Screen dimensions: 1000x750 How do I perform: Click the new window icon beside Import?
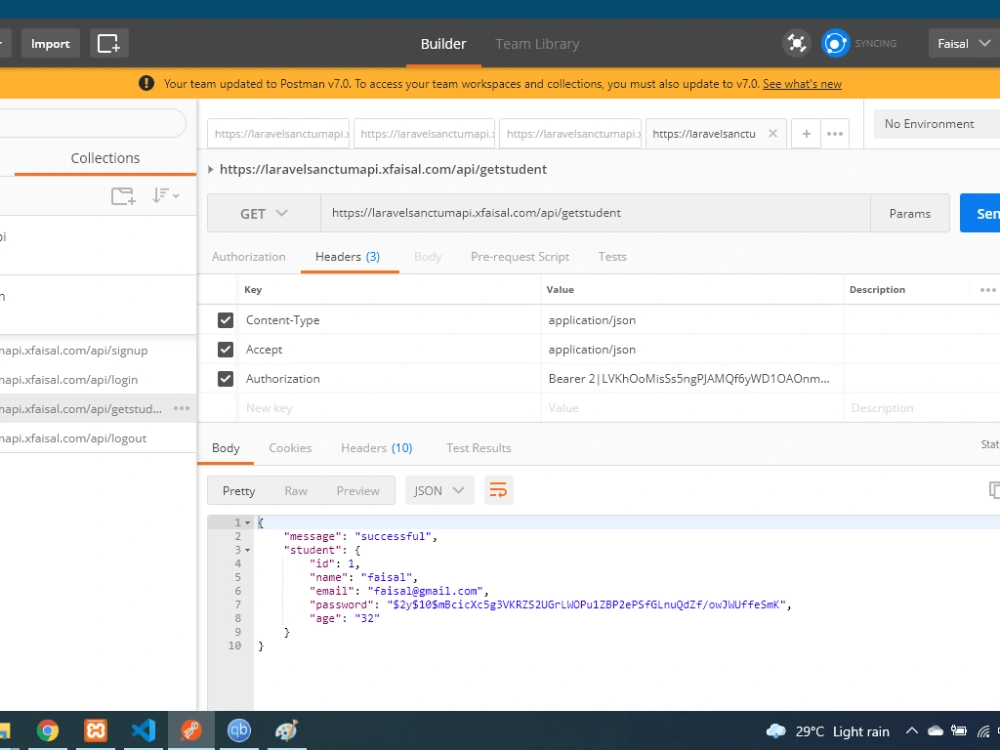pos(108,43)
